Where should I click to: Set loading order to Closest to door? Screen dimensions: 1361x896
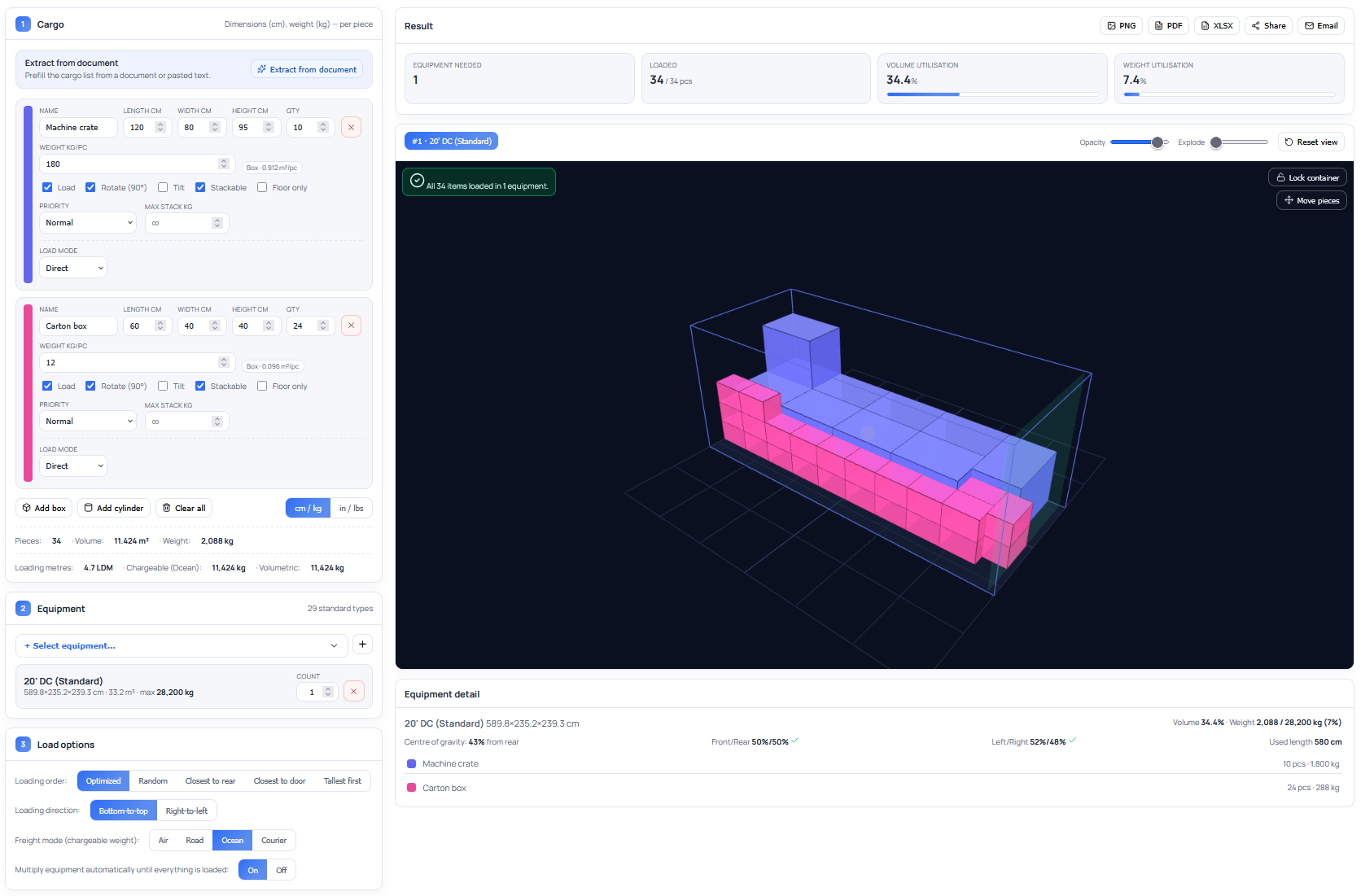pos(279,780)
